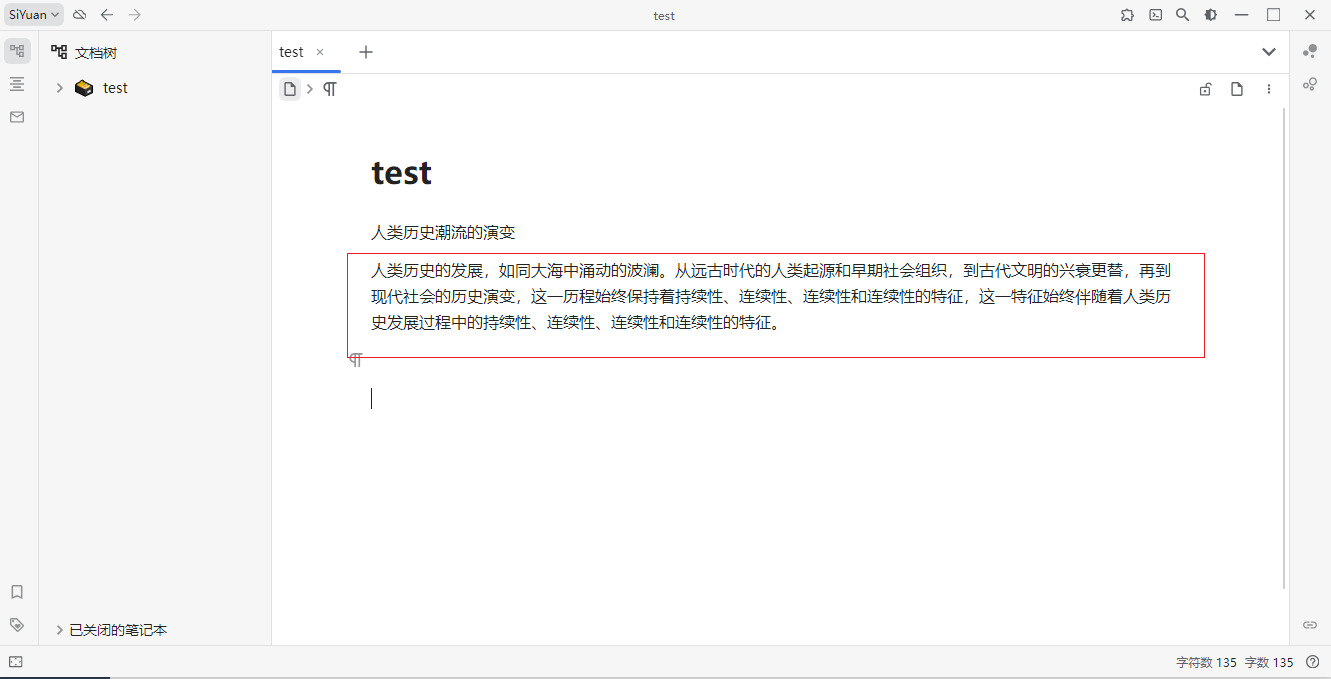This screenshot has width=1331, height=679.
Task: Open the Tags panel icon
Action: tap(17, 624)
